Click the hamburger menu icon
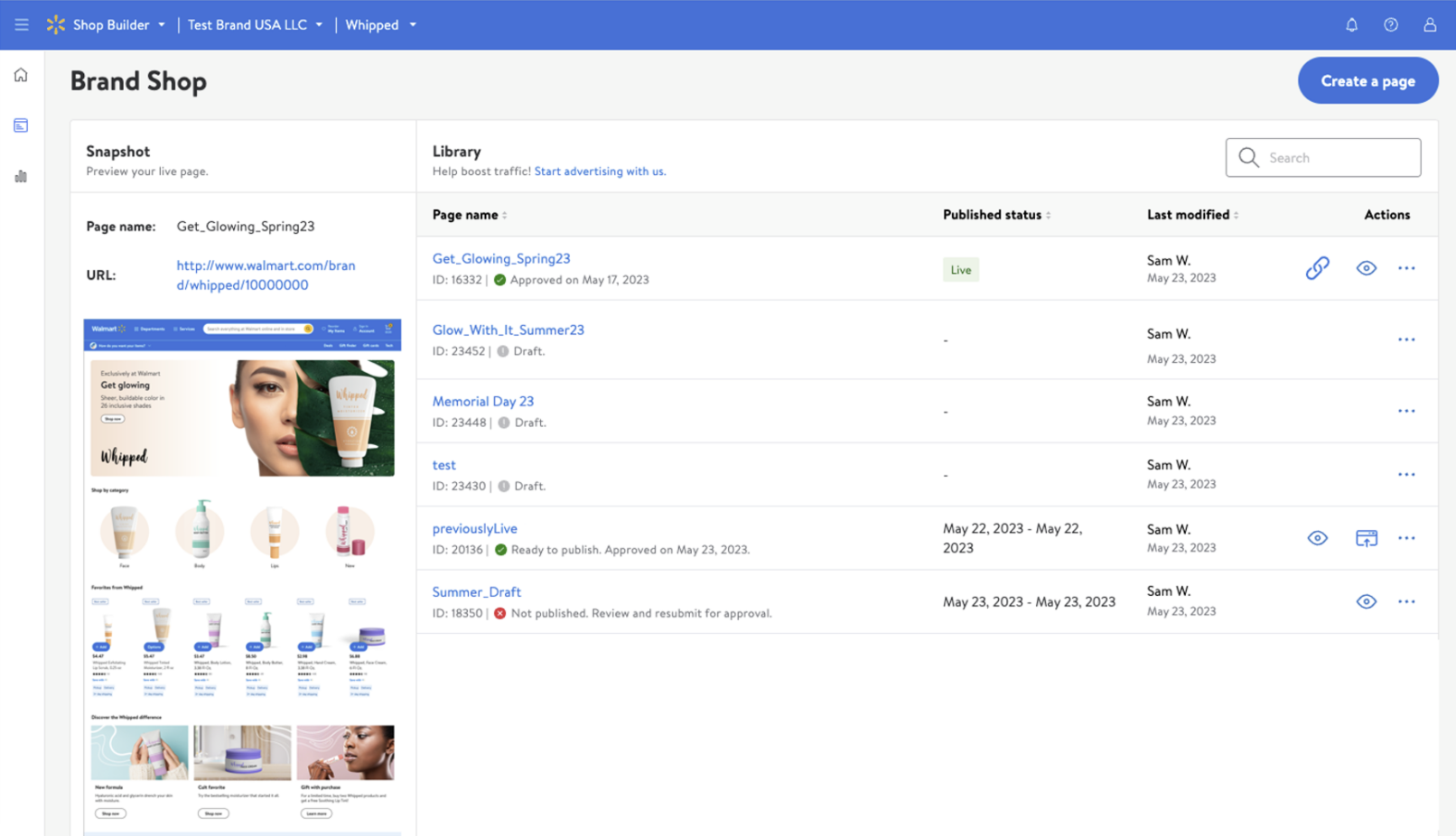The height and width of the screenshot is (836, 1456). click(22, 24)
